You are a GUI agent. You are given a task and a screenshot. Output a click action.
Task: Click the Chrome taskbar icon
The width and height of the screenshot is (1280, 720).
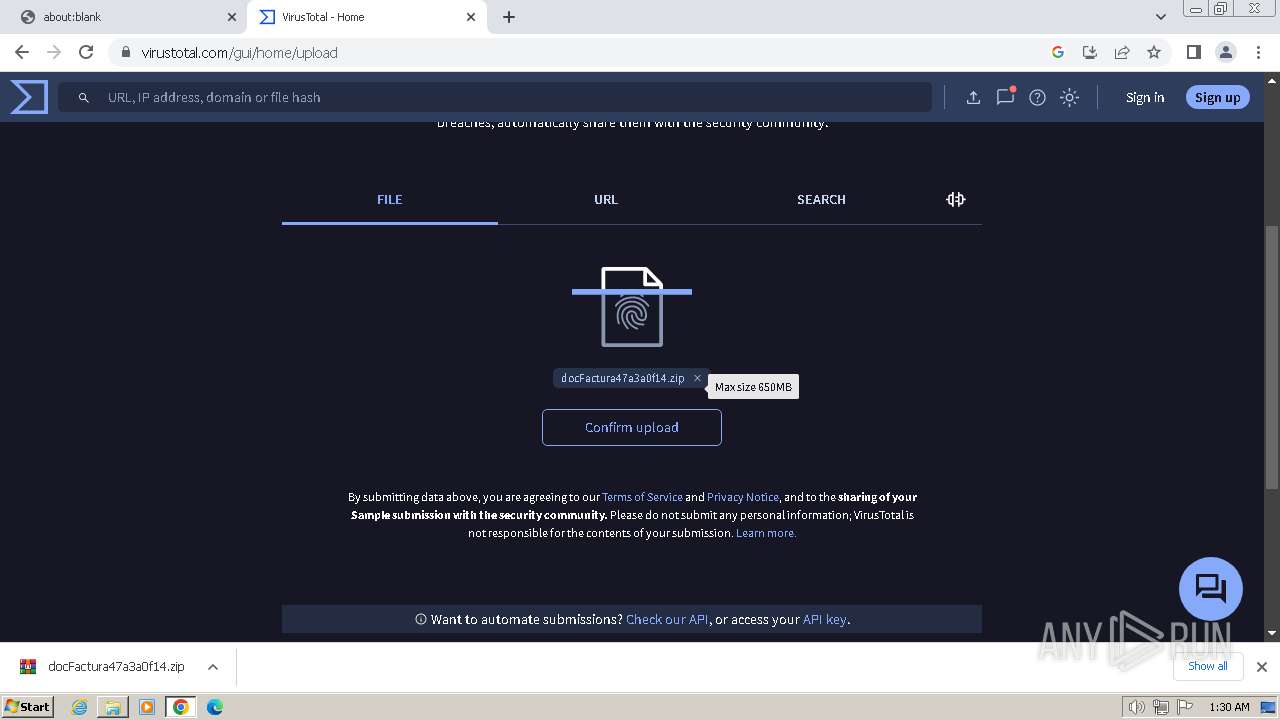pyautogui.click(x=181, y=707)
